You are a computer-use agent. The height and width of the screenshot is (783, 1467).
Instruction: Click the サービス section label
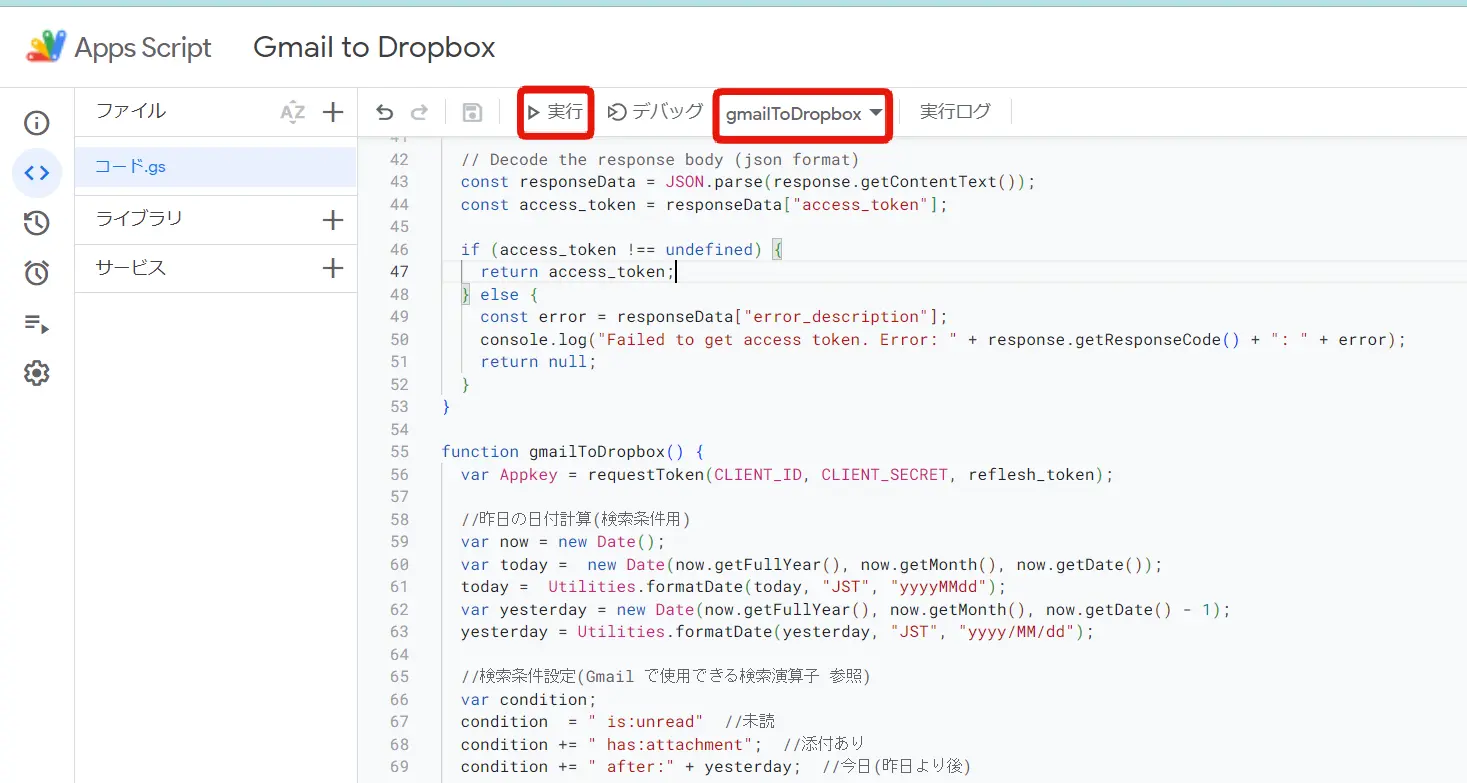point(131,268)
